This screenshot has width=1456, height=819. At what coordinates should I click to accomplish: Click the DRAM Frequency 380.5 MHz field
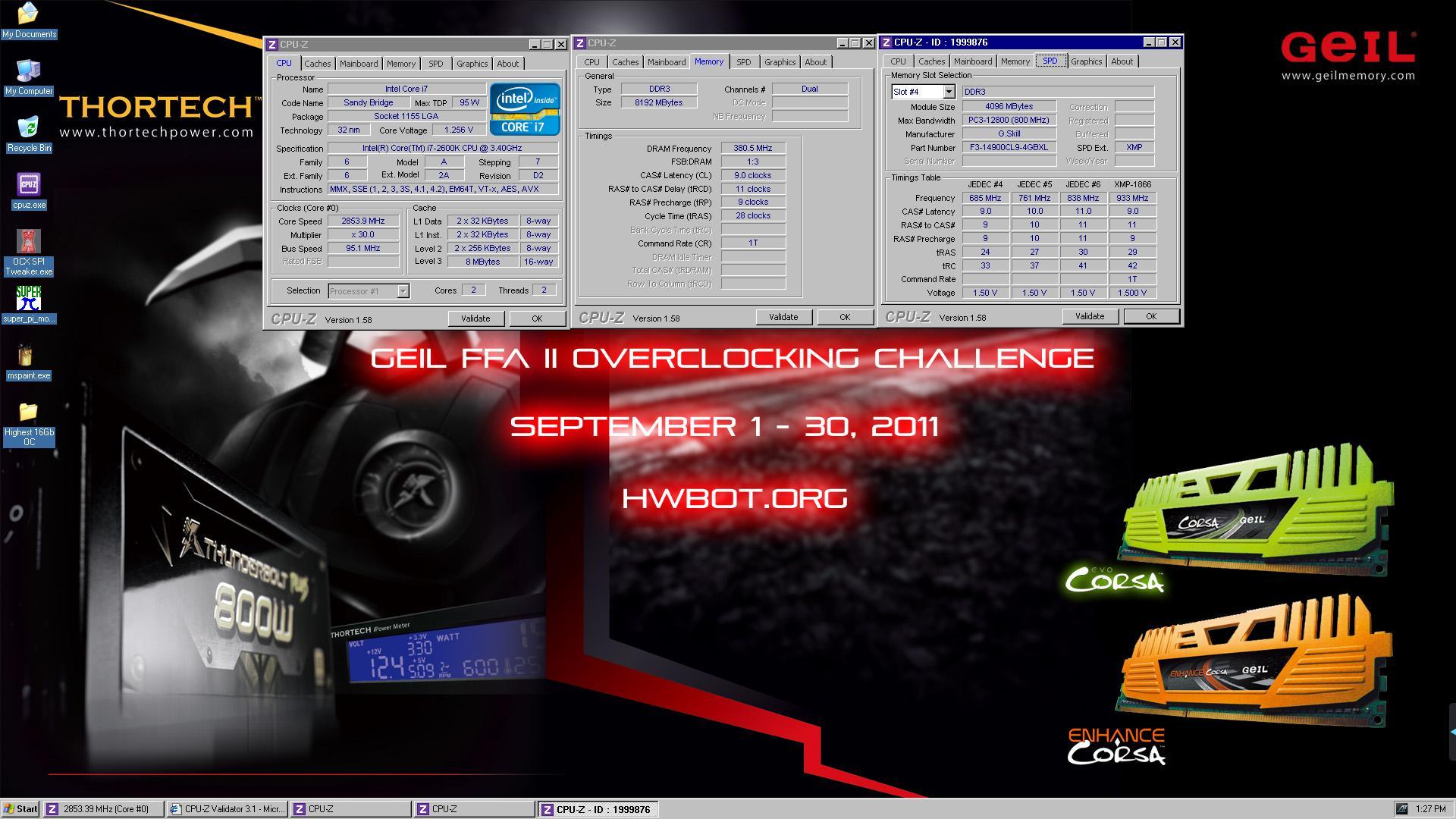(753, 148)
